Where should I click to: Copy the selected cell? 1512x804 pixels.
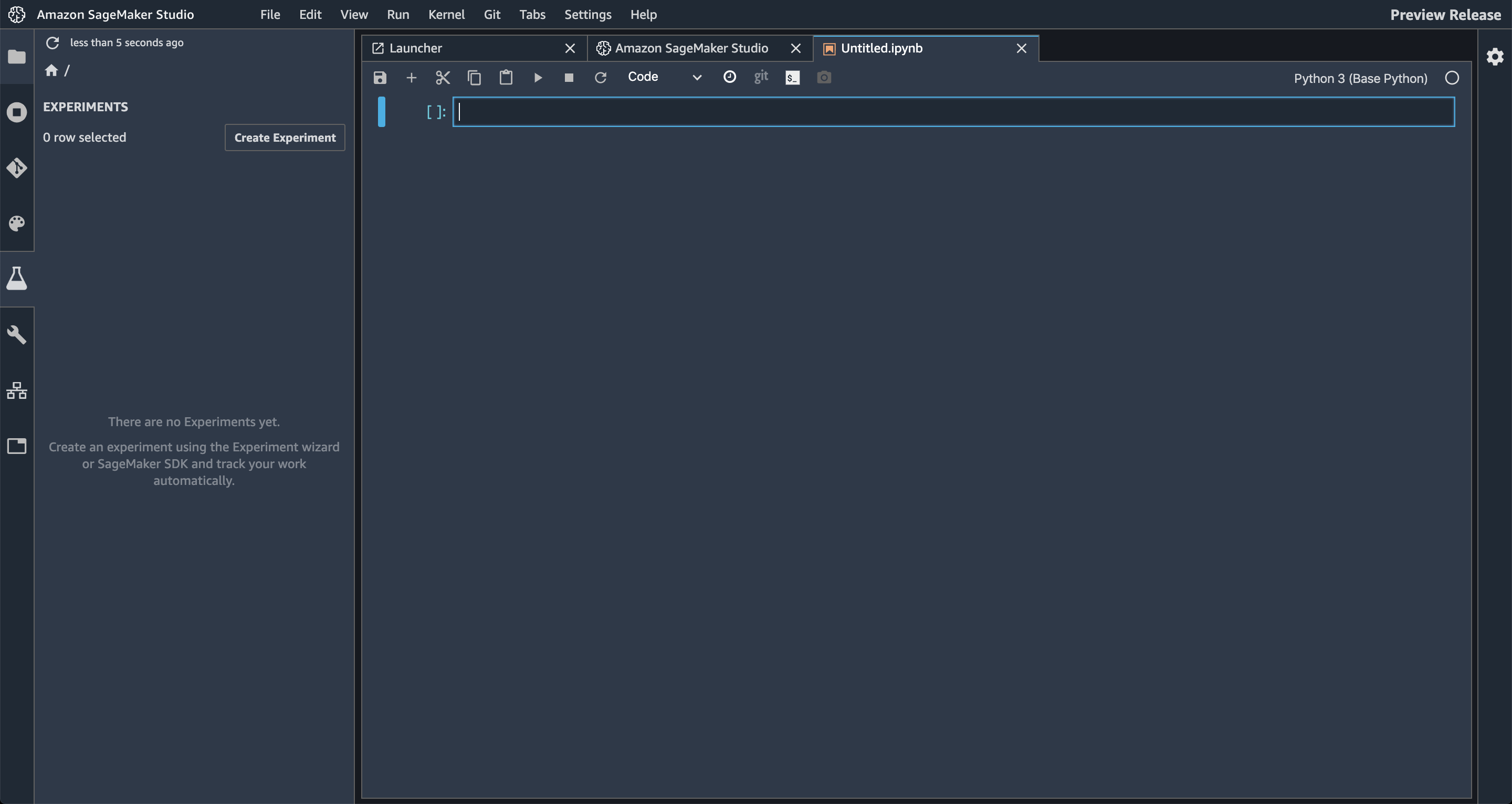click(x=474, y=78)
